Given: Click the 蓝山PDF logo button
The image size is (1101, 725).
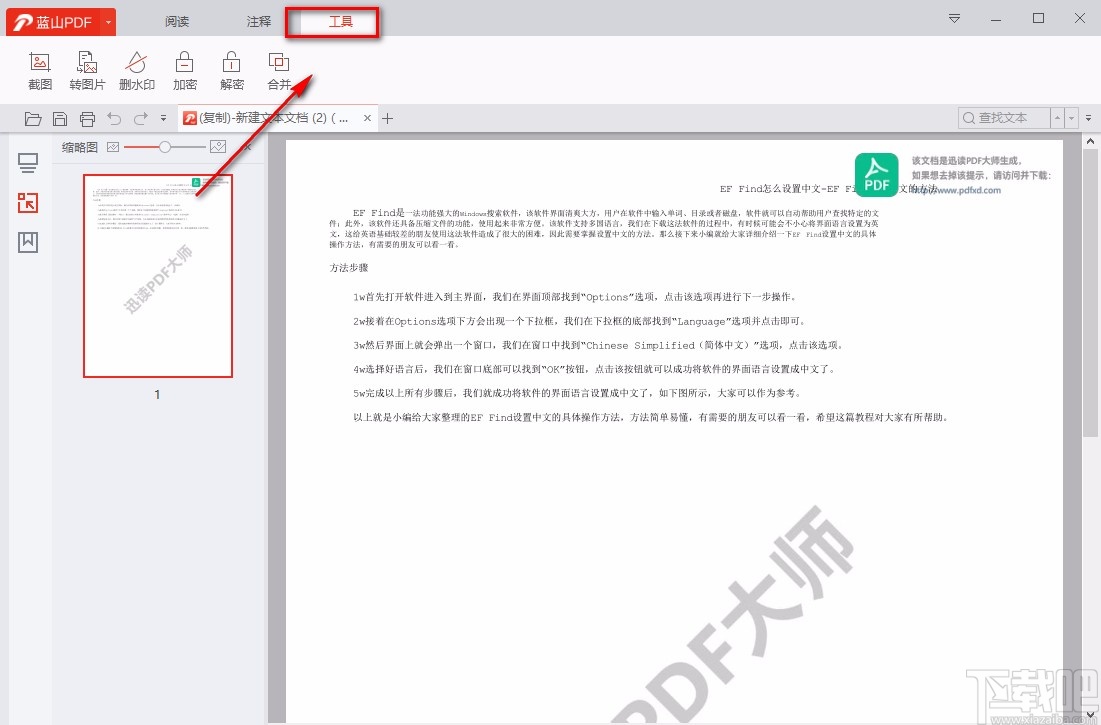Looking at the screenshot, I should pyautogui.click(x=53, y=22).
